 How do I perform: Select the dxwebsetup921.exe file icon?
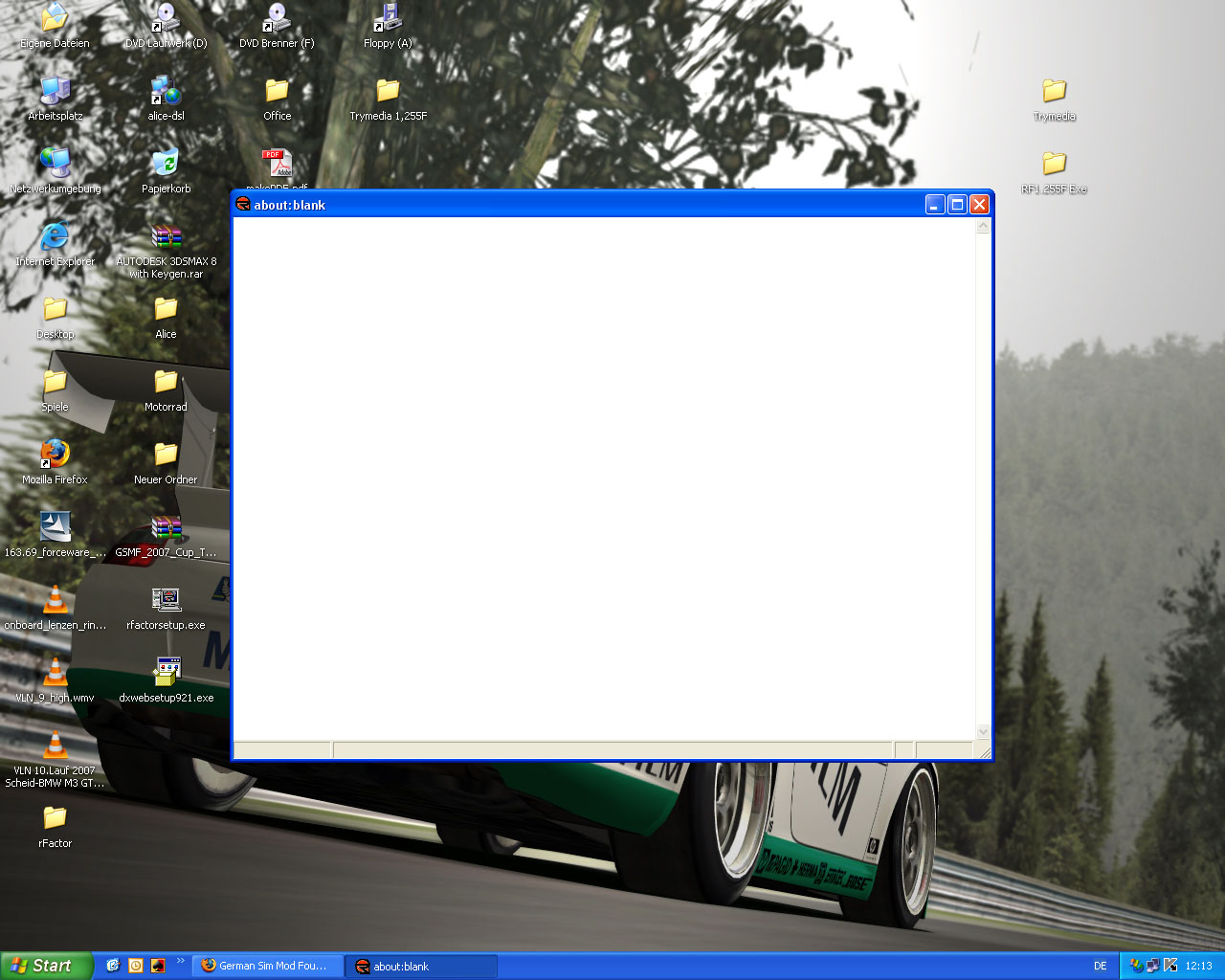tap(166, 672)
